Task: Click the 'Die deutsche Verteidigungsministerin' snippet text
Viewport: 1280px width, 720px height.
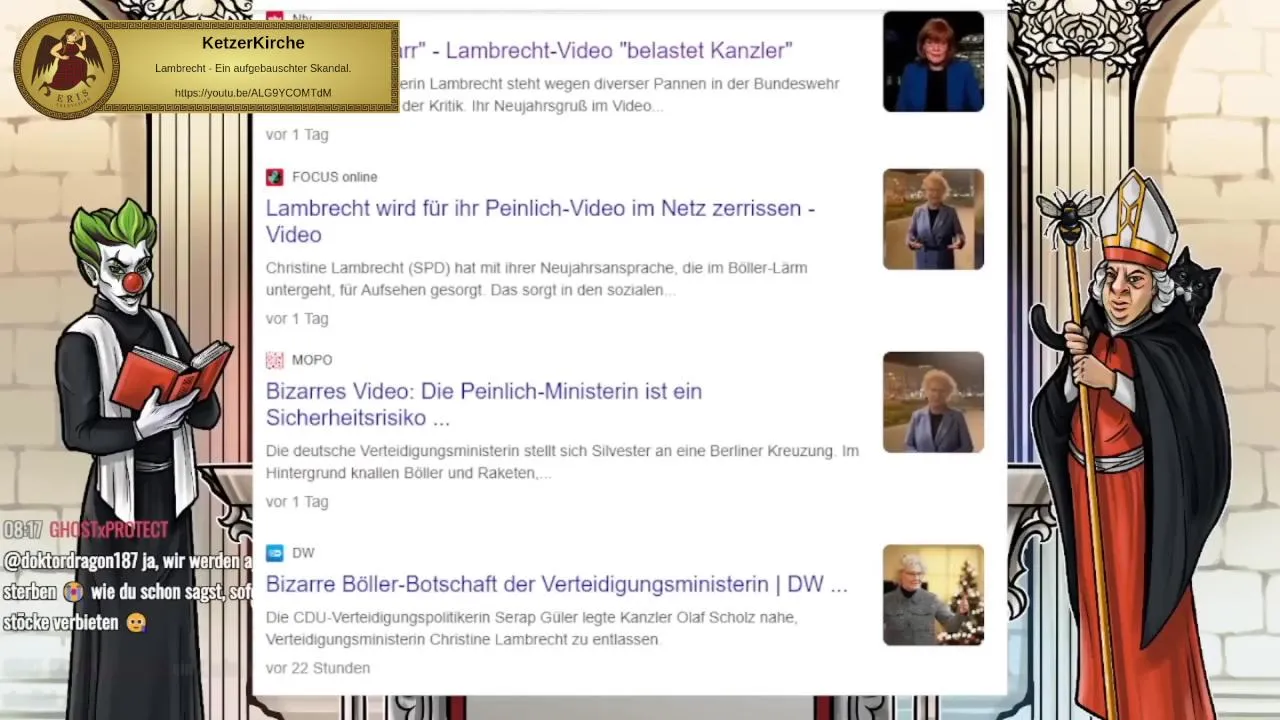Action: click(562, 462)
